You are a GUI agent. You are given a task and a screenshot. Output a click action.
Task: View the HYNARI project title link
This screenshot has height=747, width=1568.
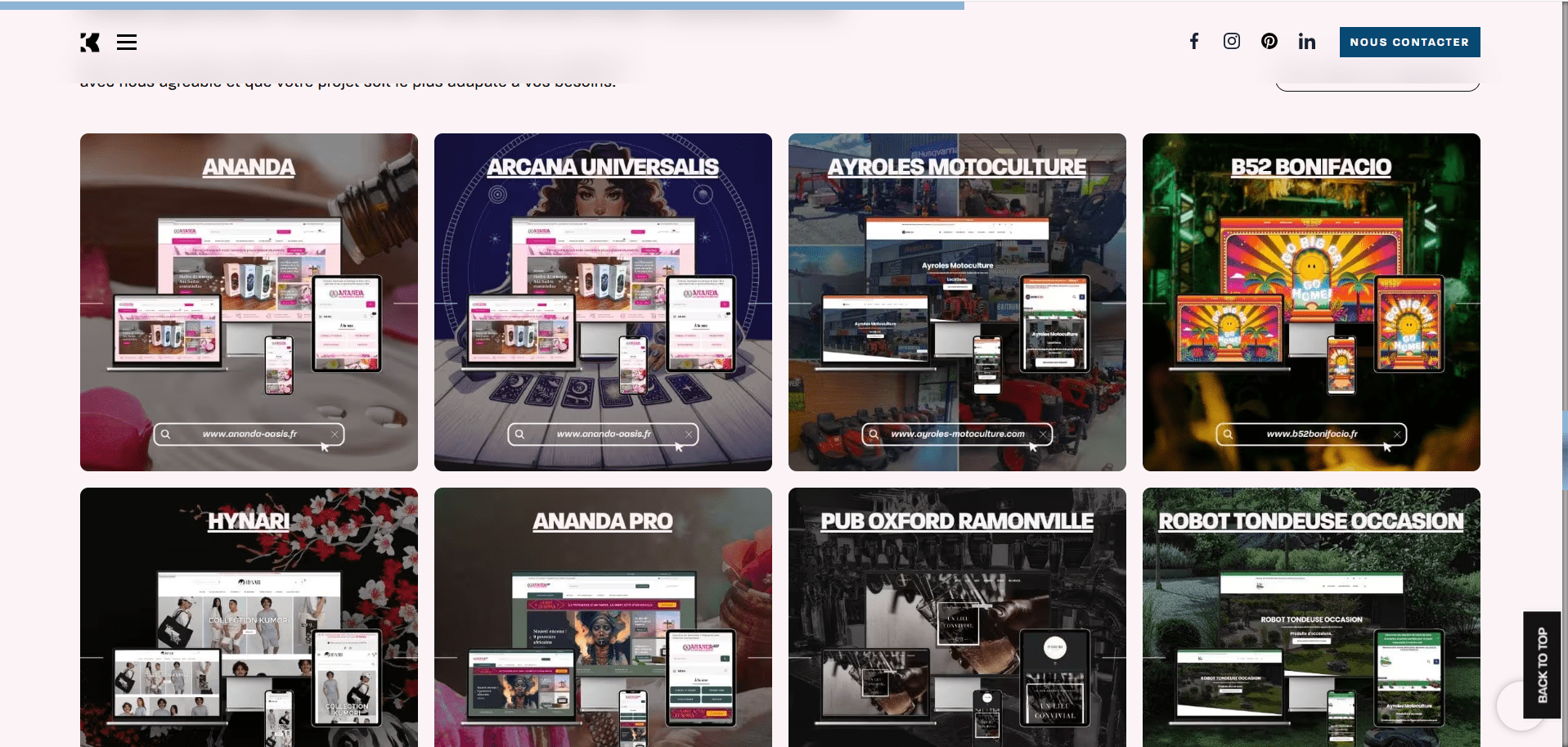click(249, 521)
